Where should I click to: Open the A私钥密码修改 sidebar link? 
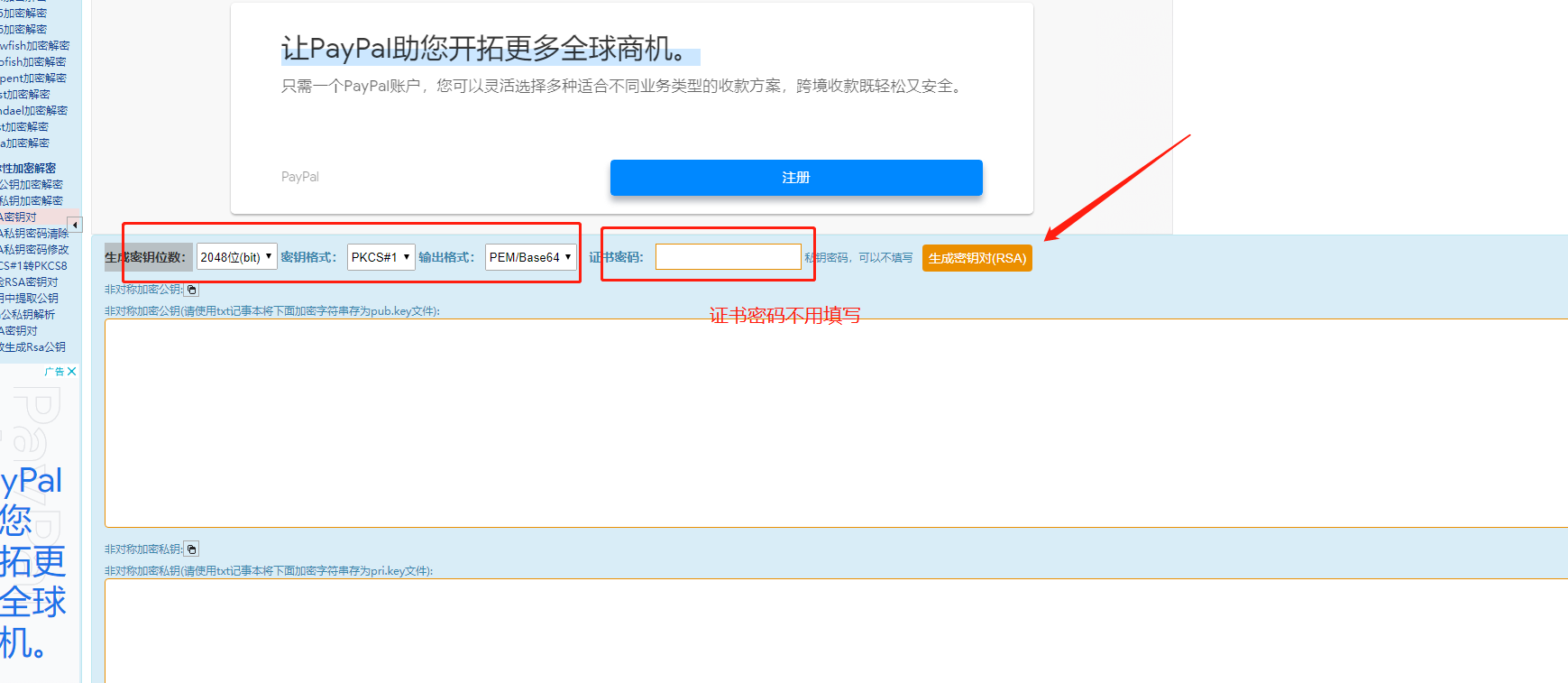click(34, 249)
